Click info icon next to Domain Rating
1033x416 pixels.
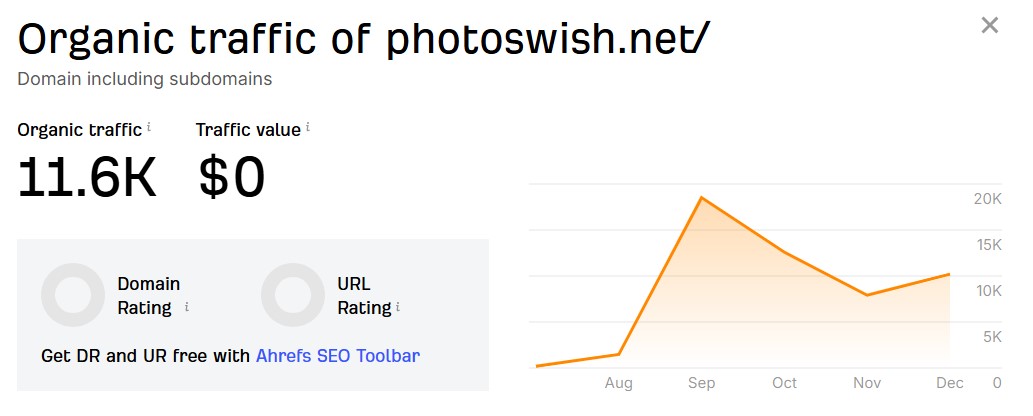point(187,308)
